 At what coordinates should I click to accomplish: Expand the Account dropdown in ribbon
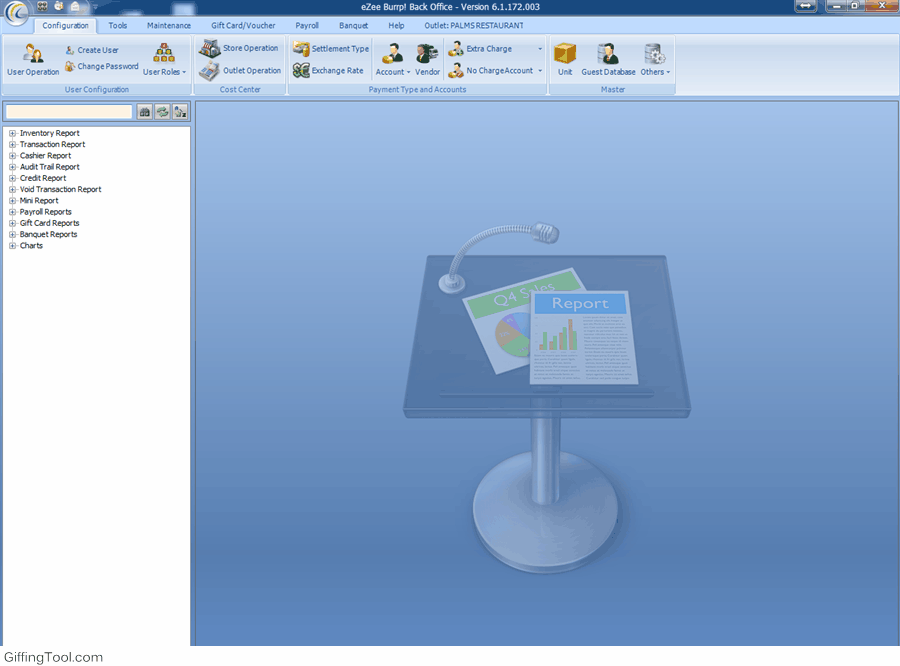tap(393, 60)
